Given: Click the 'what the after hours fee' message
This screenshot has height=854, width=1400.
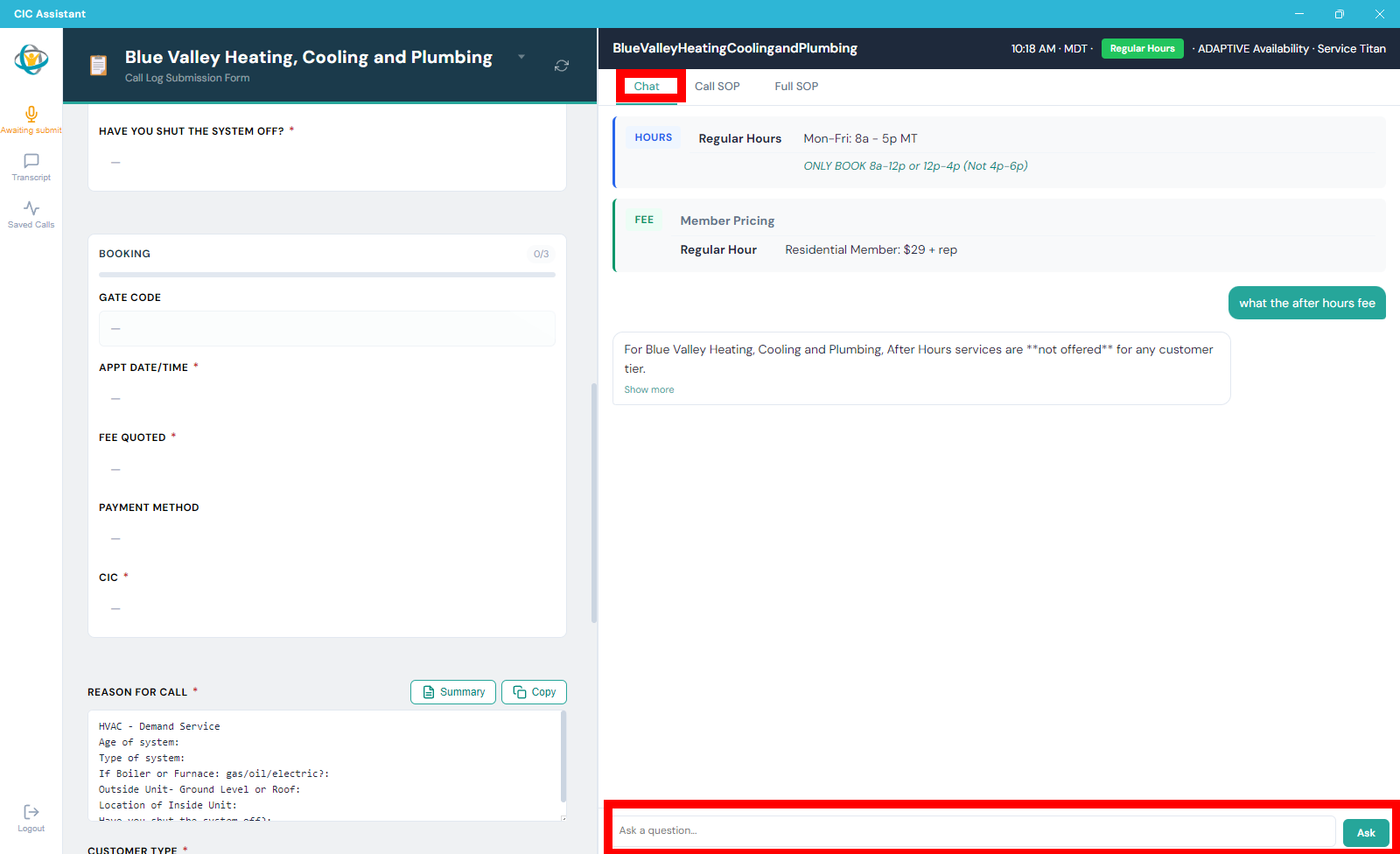Looking at the screenshot, I should tap(1307, 303).
